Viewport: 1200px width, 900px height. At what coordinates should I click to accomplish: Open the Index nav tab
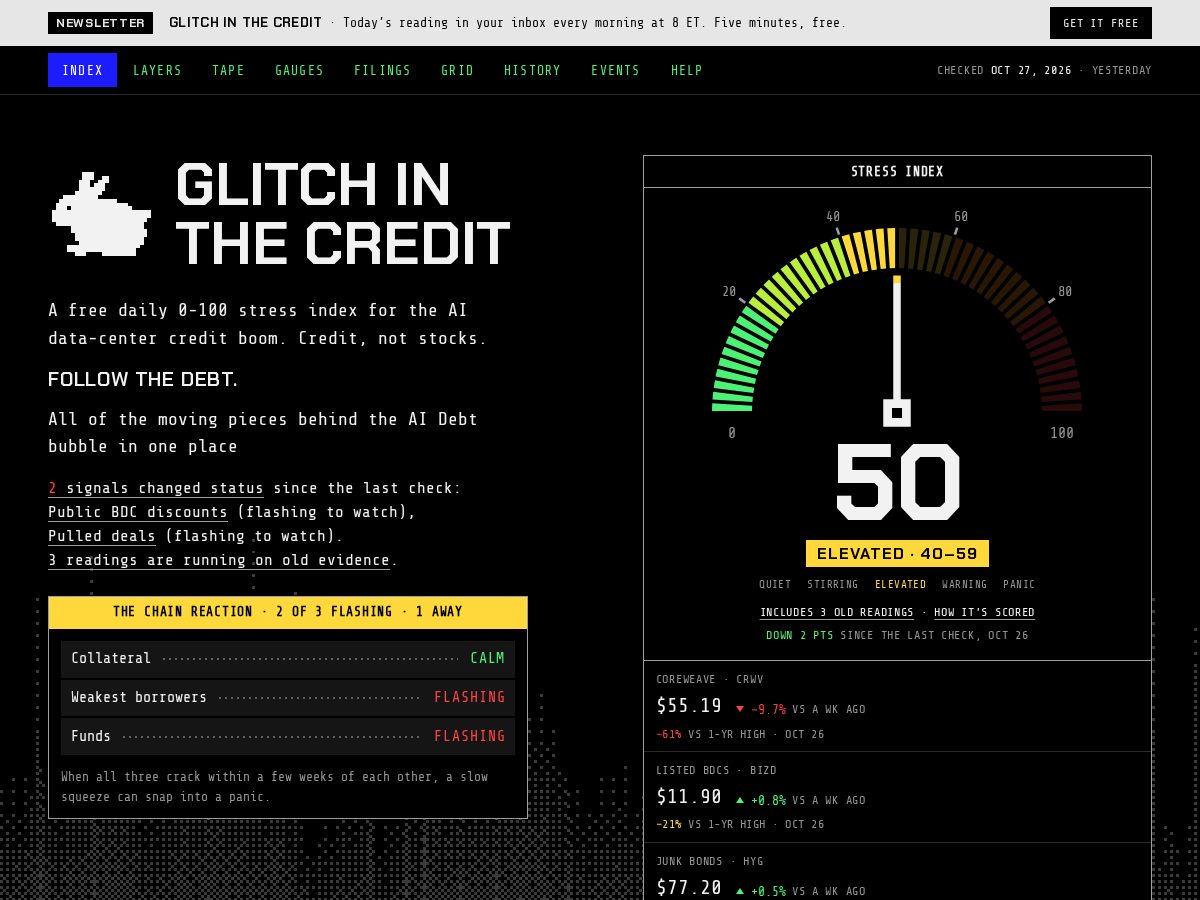pyautogui.click(x=82, y=70)
